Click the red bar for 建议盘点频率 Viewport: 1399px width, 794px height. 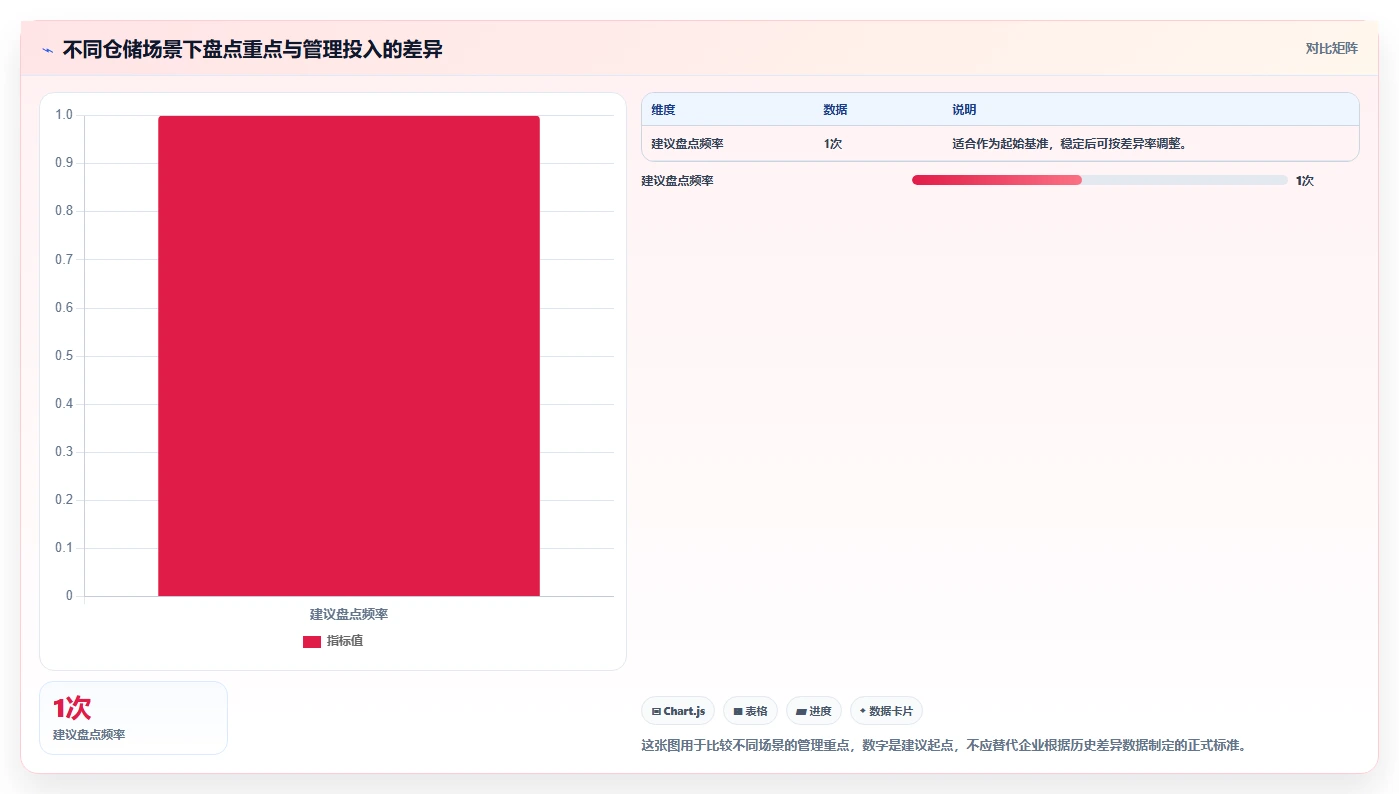pyautogui.click(x=349, y=356)
